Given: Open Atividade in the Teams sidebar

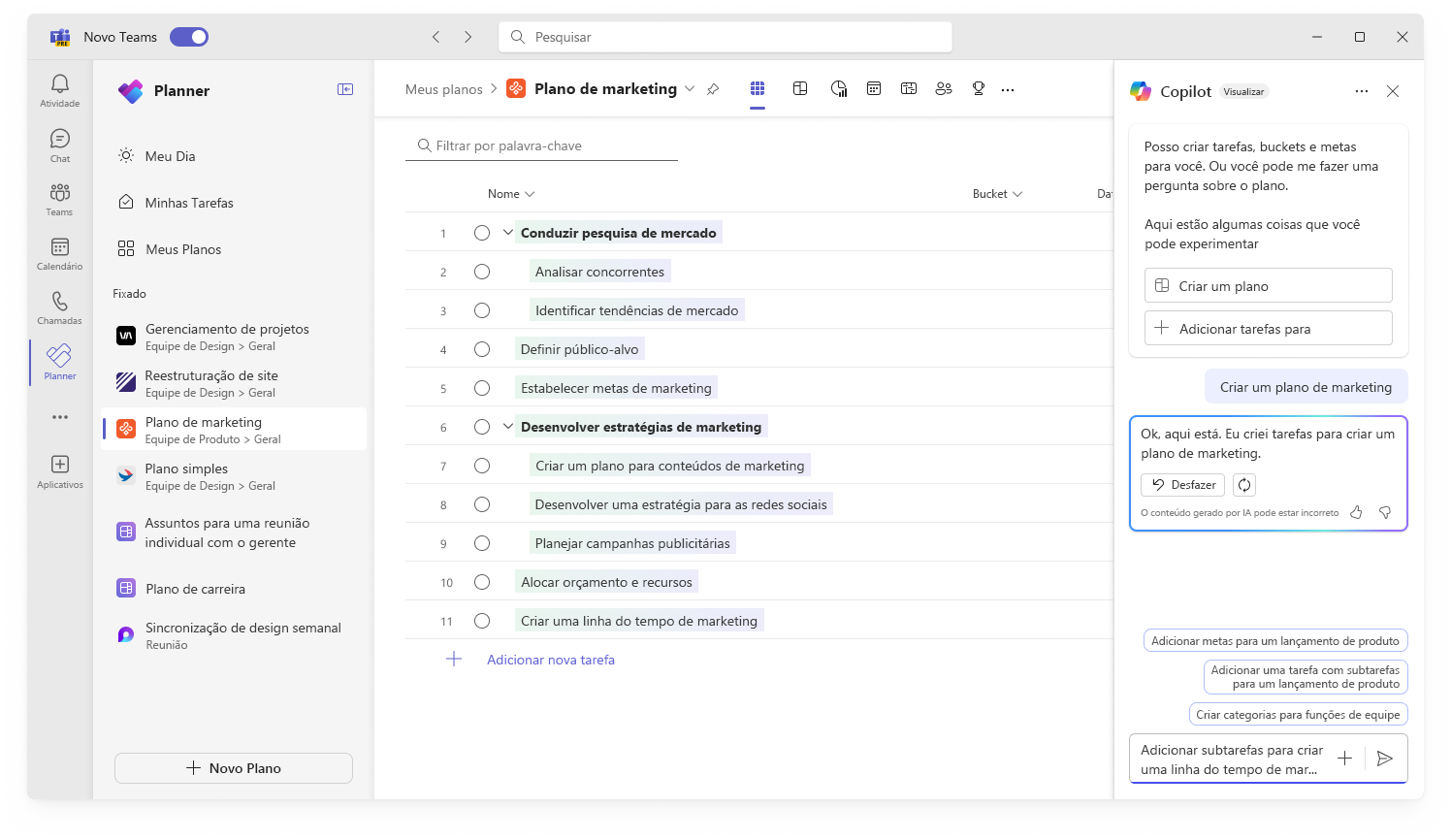Looking at the screenshot, I should click(x=60, y=90).
